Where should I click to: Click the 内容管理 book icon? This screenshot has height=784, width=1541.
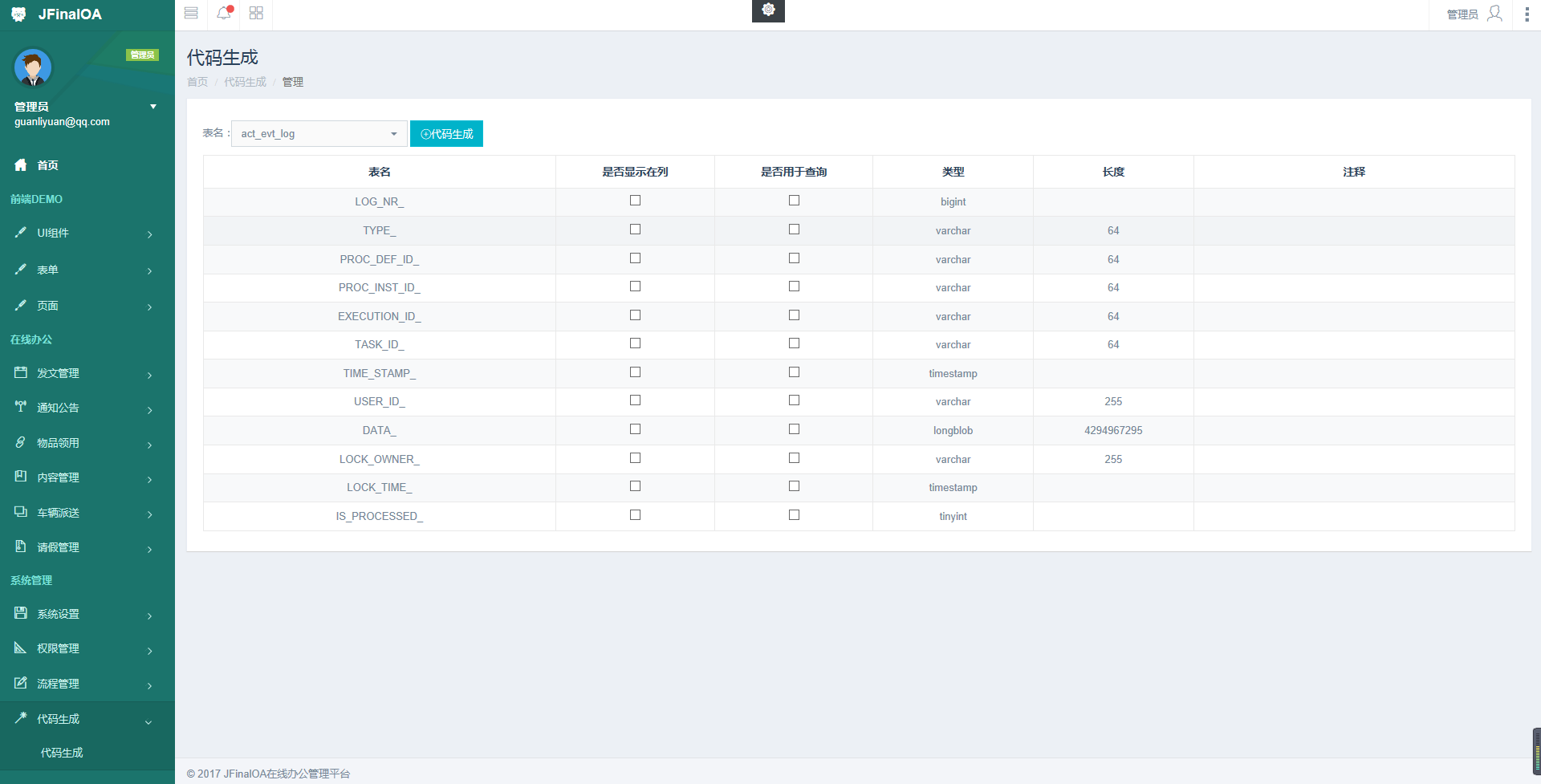point(21,477)
